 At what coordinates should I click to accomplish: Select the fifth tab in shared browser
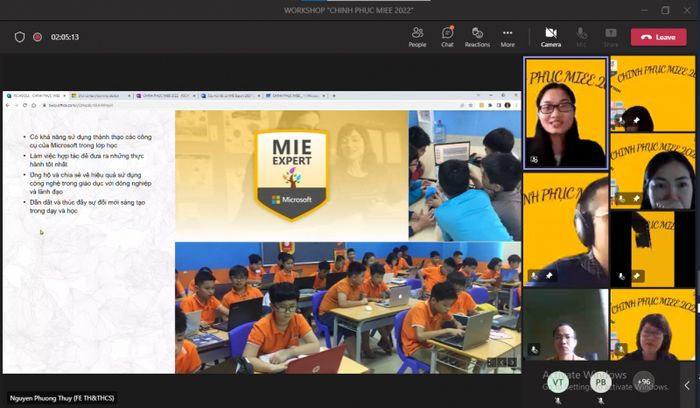point(295,96)
